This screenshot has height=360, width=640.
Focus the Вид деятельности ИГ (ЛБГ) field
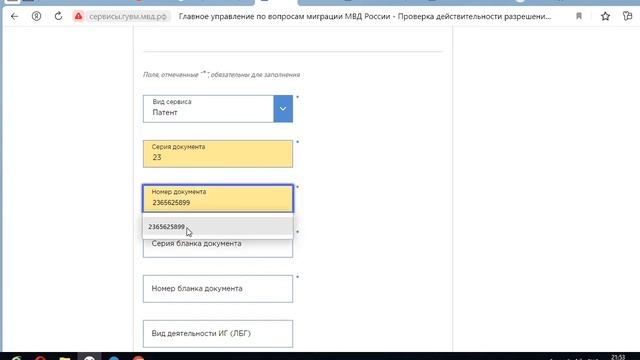click(218, 333)
